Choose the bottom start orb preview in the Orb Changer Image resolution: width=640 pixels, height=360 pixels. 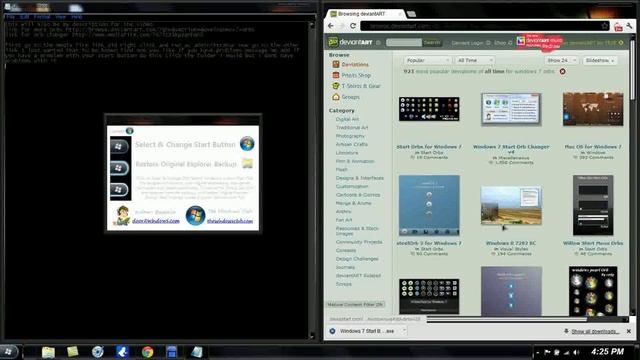pos(119,189)
